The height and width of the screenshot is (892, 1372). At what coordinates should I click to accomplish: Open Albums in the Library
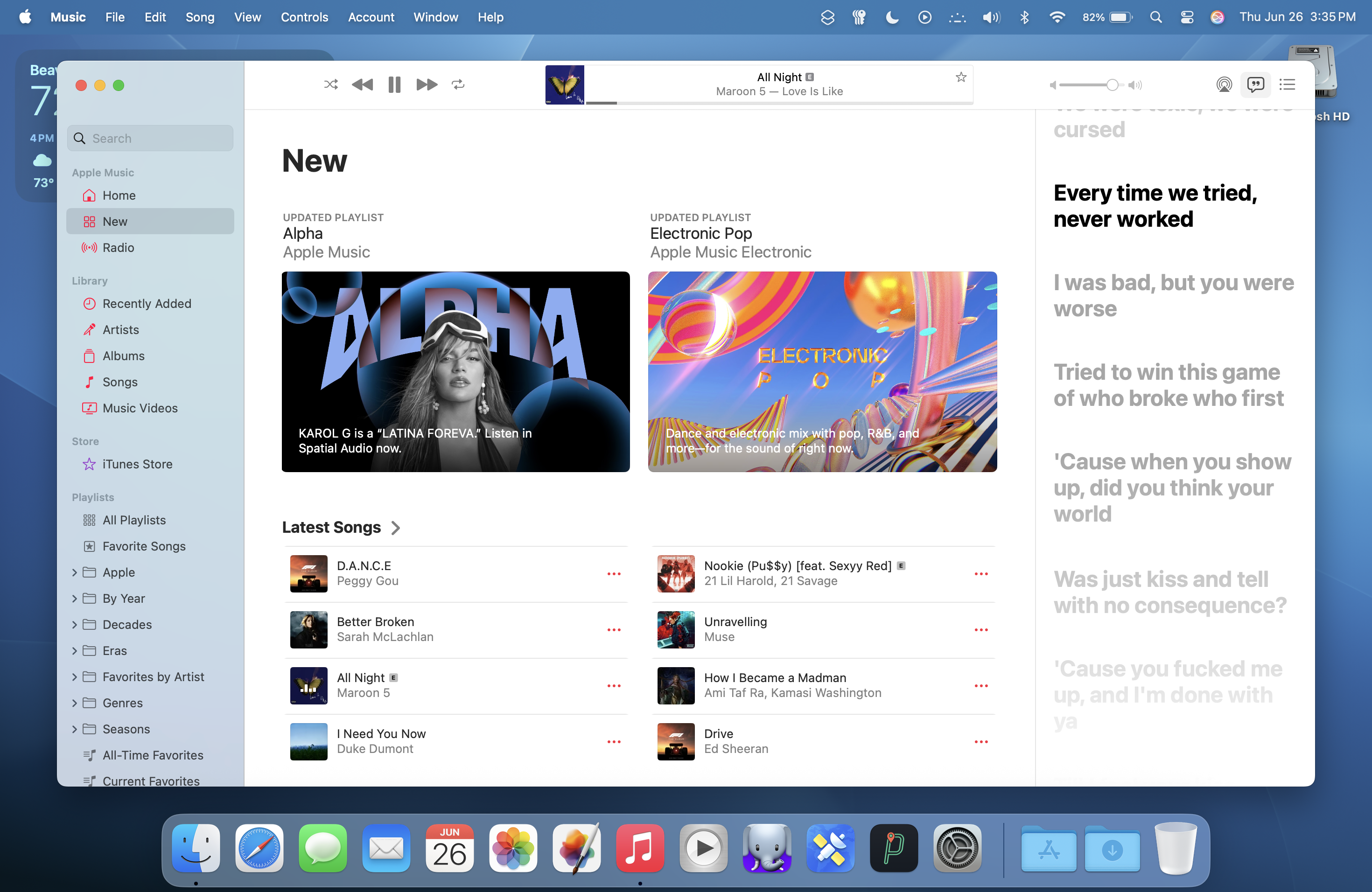pos(150,356)
